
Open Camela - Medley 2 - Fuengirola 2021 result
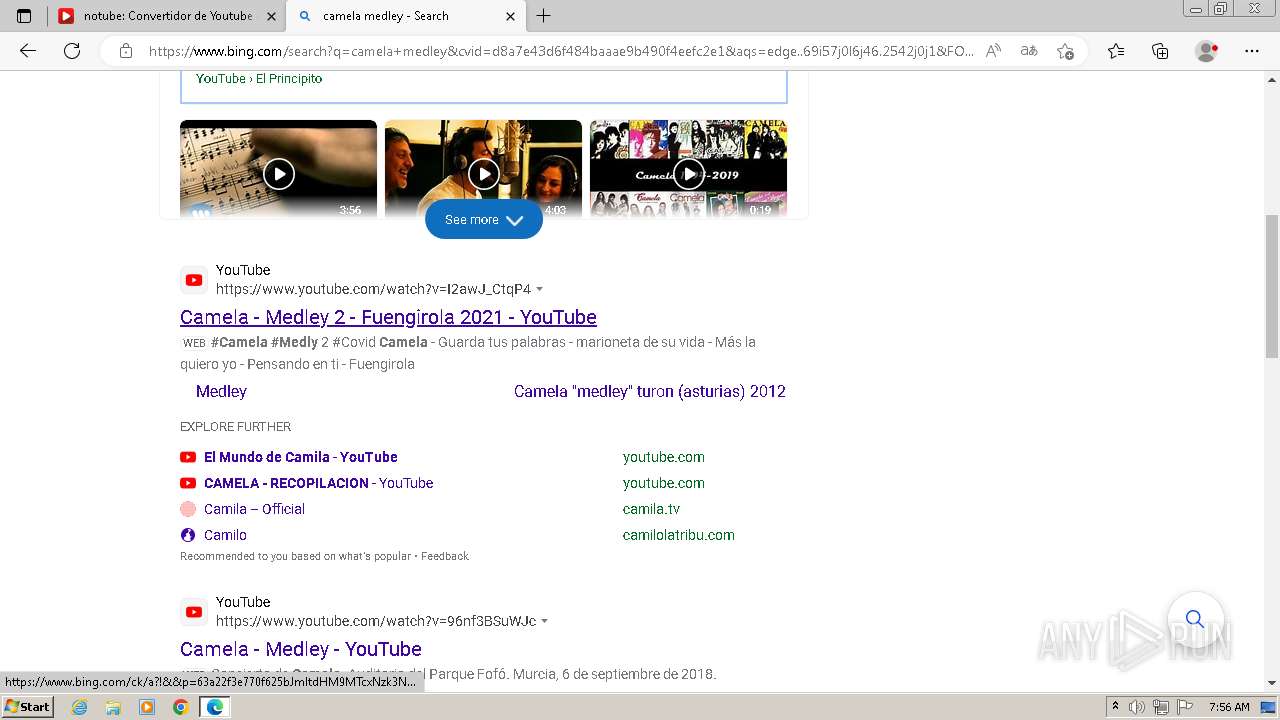(x=388, y=317)
